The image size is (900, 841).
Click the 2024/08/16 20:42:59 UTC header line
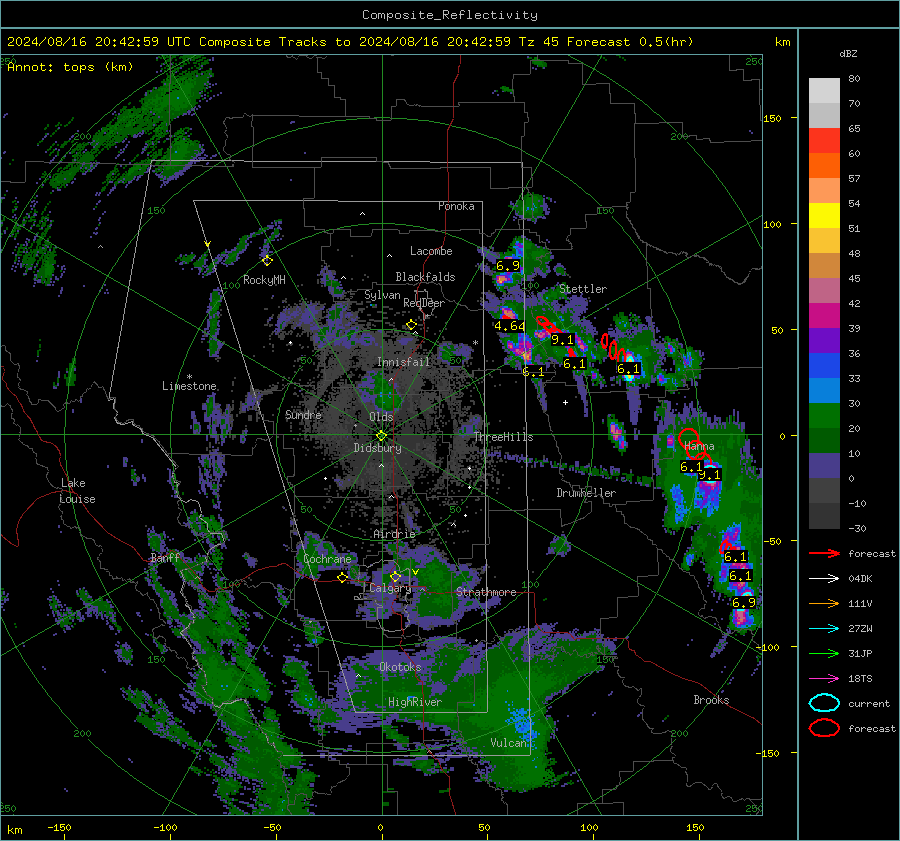pos(350,42)
